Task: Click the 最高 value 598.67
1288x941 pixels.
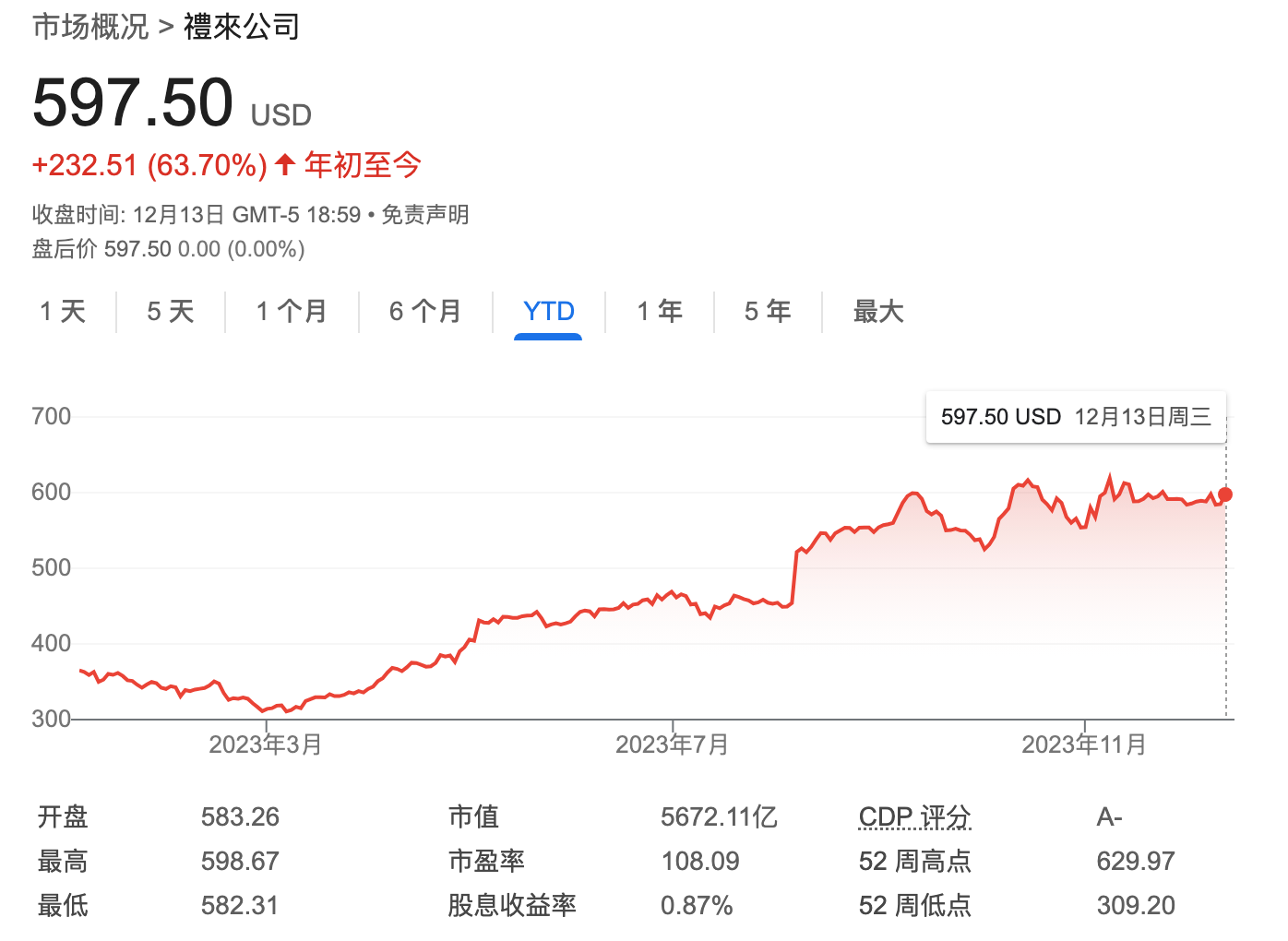Action: click(x=240, y=861)
